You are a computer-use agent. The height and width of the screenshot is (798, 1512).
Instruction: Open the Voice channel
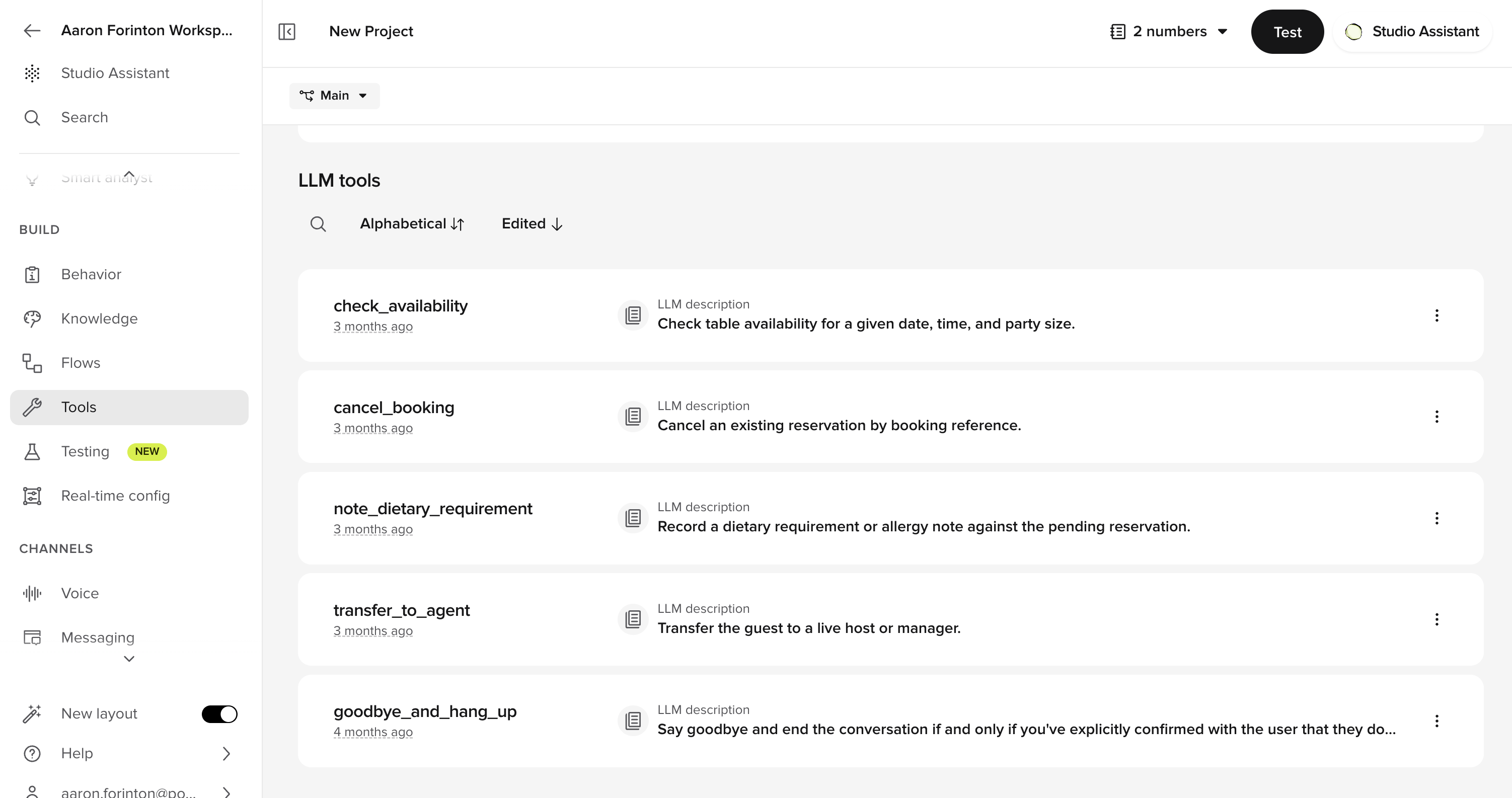[x=129, y=593]
